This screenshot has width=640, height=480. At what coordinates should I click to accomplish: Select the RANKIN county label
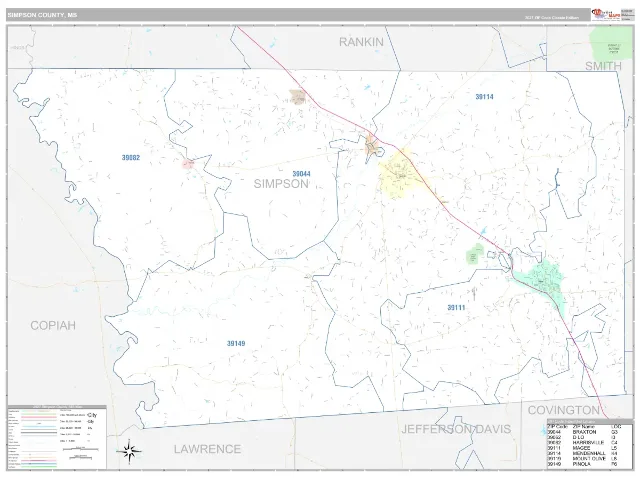click(361, 42)
